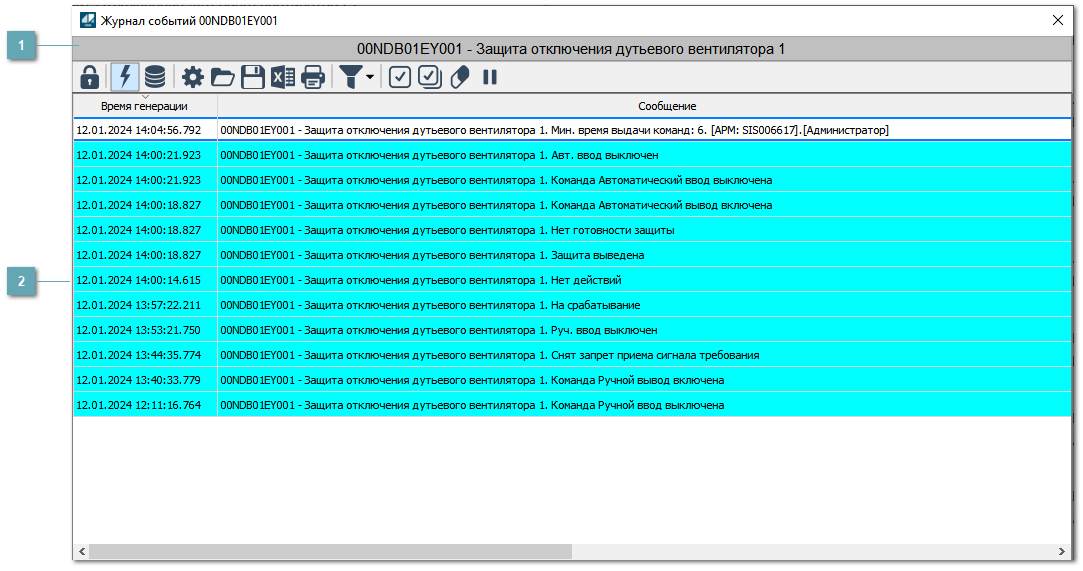This screenshot has width=1083, height=571.
Task: Save the log with floppy disk icon
Action: pos(253,77)
